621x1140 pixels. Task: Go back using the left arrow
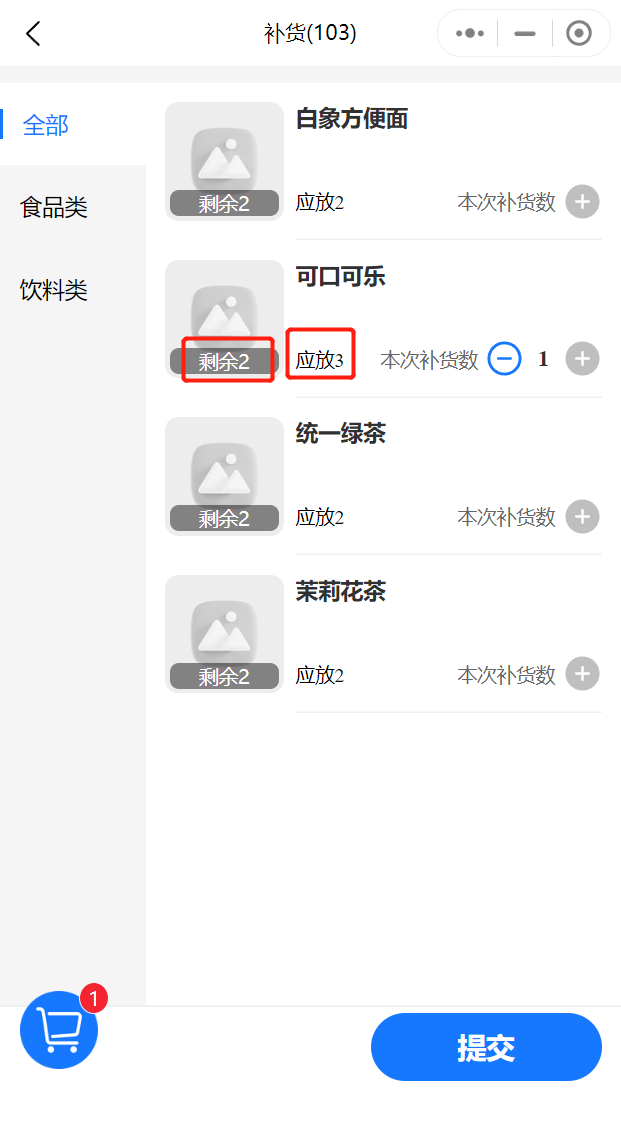(x=33, y=33)
